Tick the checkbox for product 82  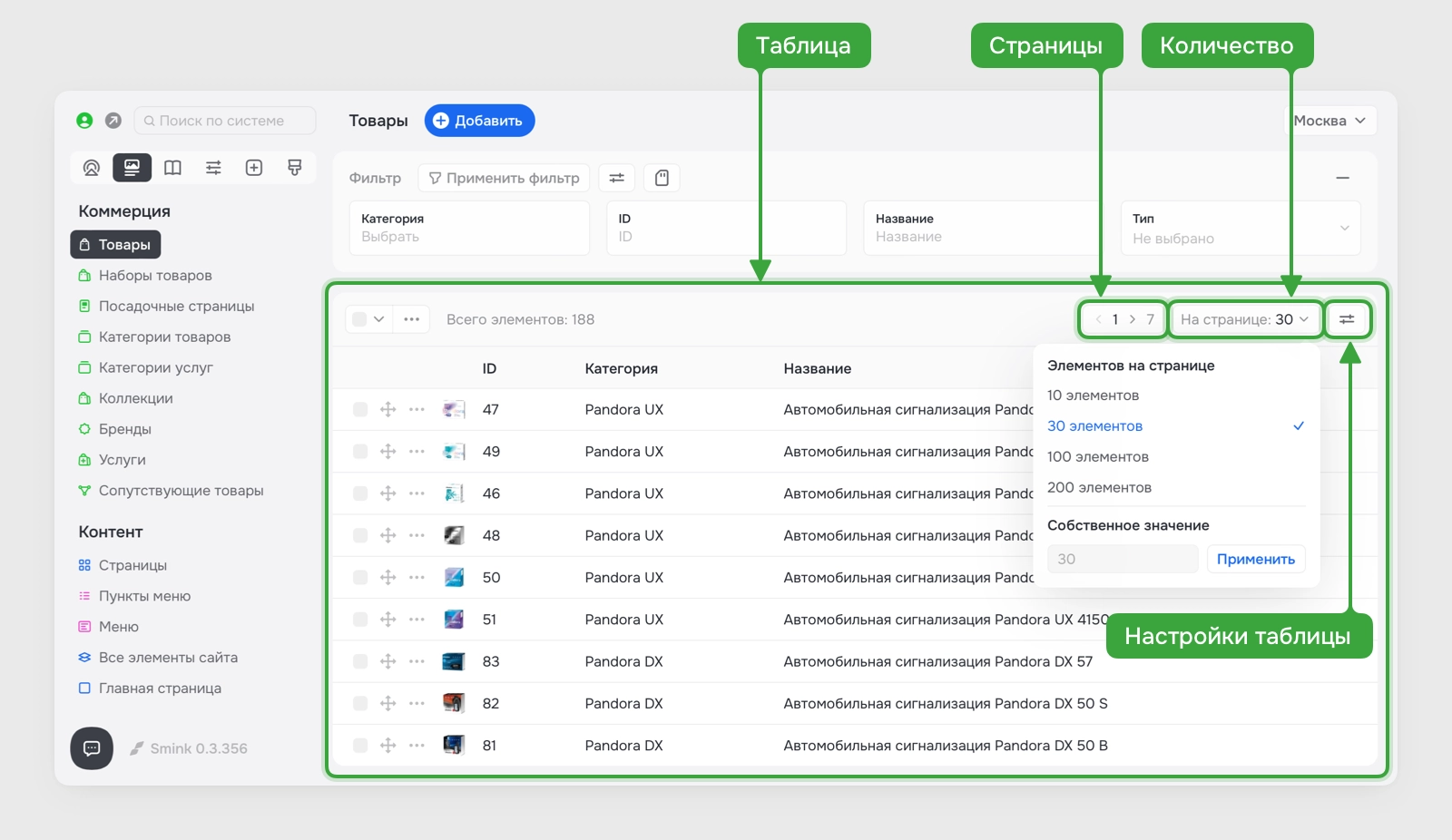[360, 704]
